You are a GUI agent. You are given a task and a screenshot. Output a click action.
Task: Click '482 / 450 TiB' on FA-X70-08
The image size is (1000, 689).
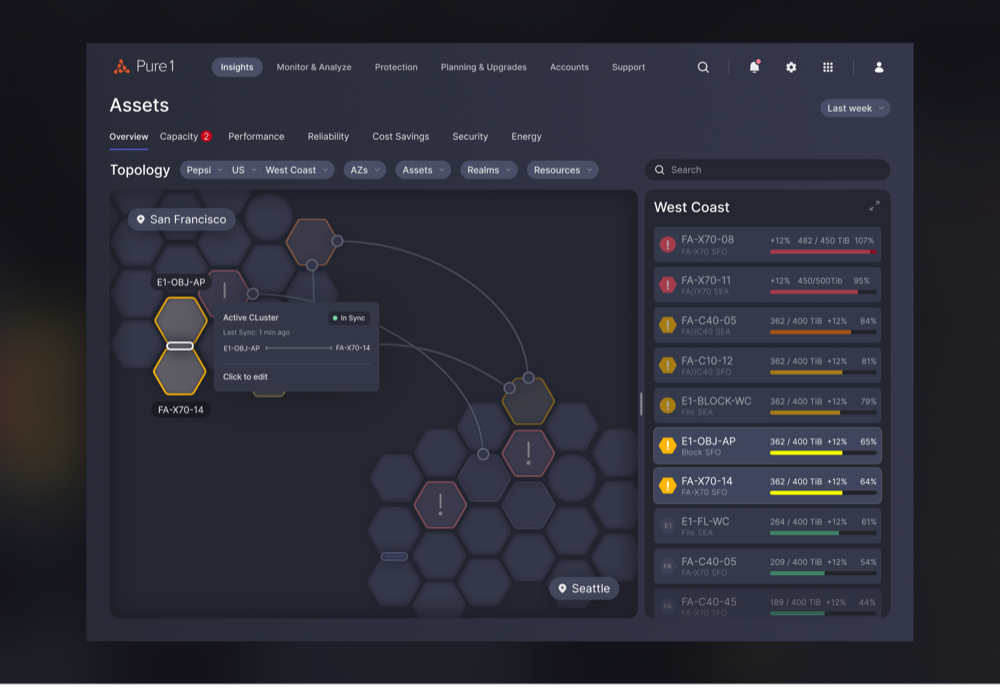pos(823,241)
